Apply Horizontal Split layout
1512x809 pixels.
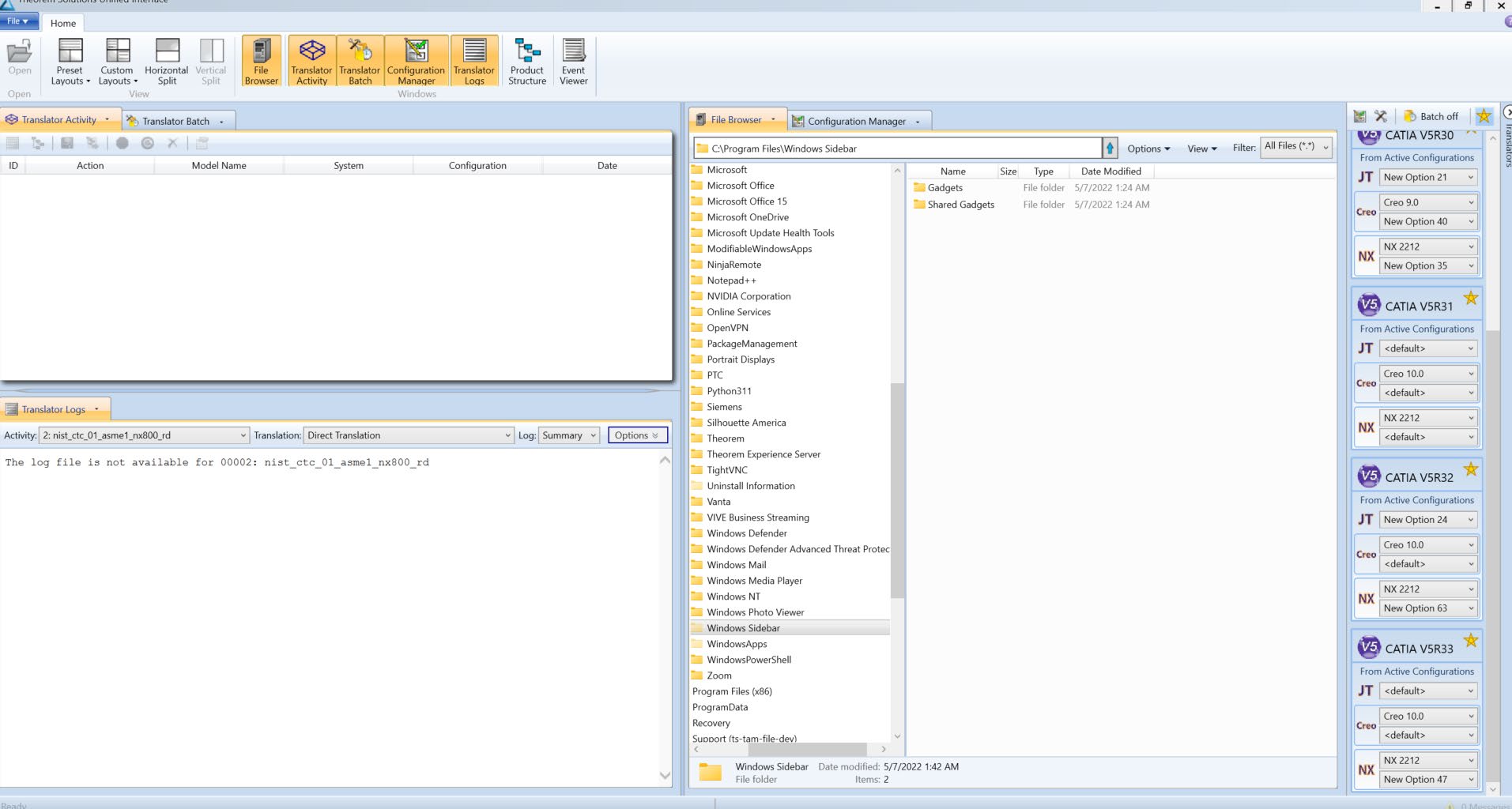pyautogui.click(x=167, y=62)
